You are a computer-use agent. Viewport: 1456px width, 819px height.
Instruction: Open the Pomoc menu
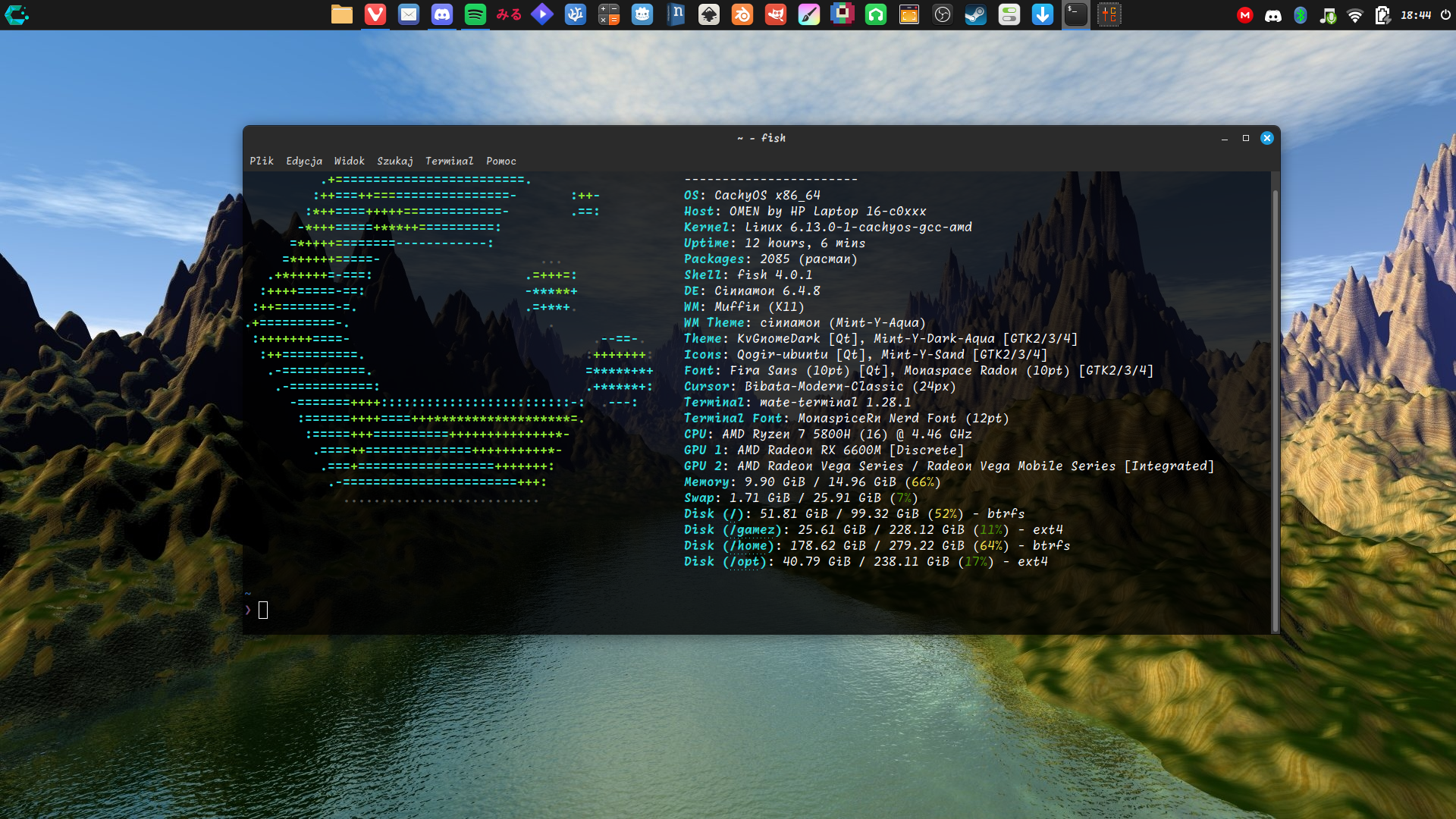coord(500,161)
